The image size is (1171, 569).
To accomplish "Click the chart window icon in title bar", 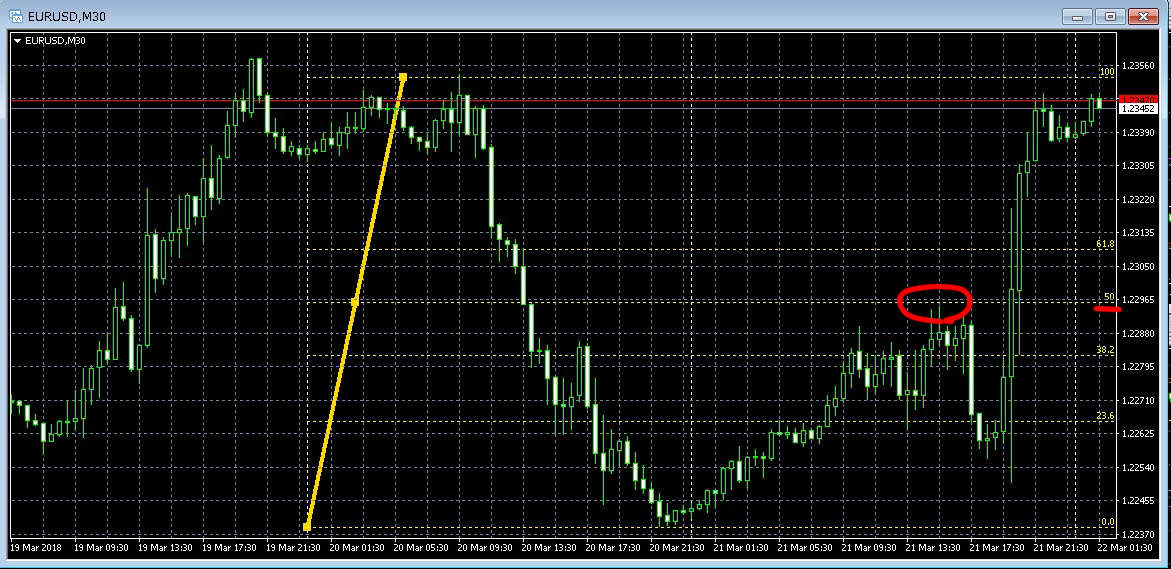I will (x=17, y=16).
